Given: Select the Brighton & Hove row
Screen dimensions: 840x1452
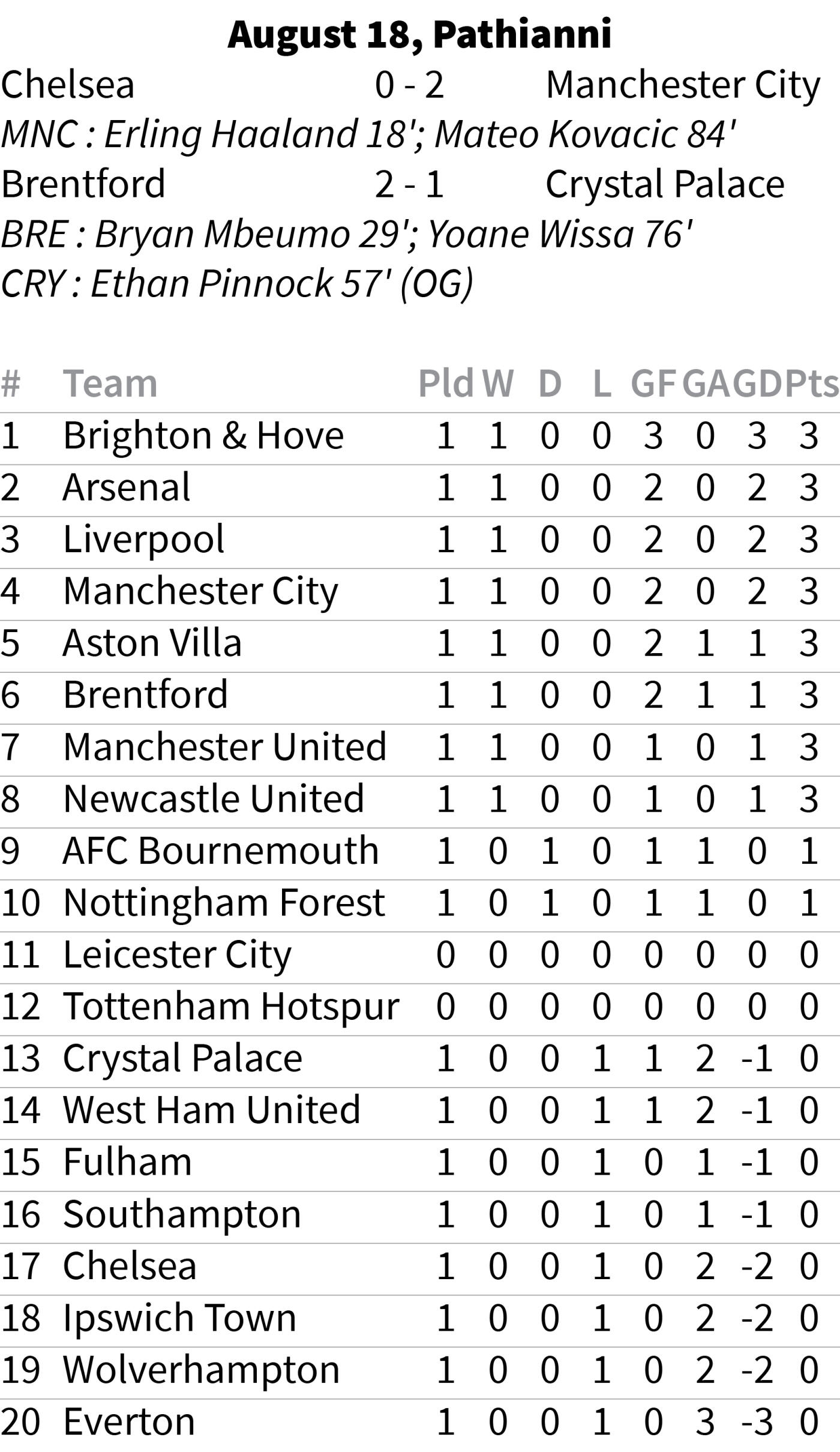Looking at the screenshot, I should (420, 436).
